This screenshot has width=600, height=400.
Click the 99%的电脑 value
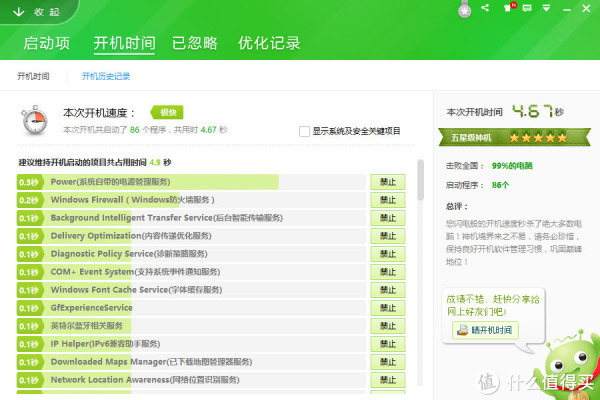(512, 166)
